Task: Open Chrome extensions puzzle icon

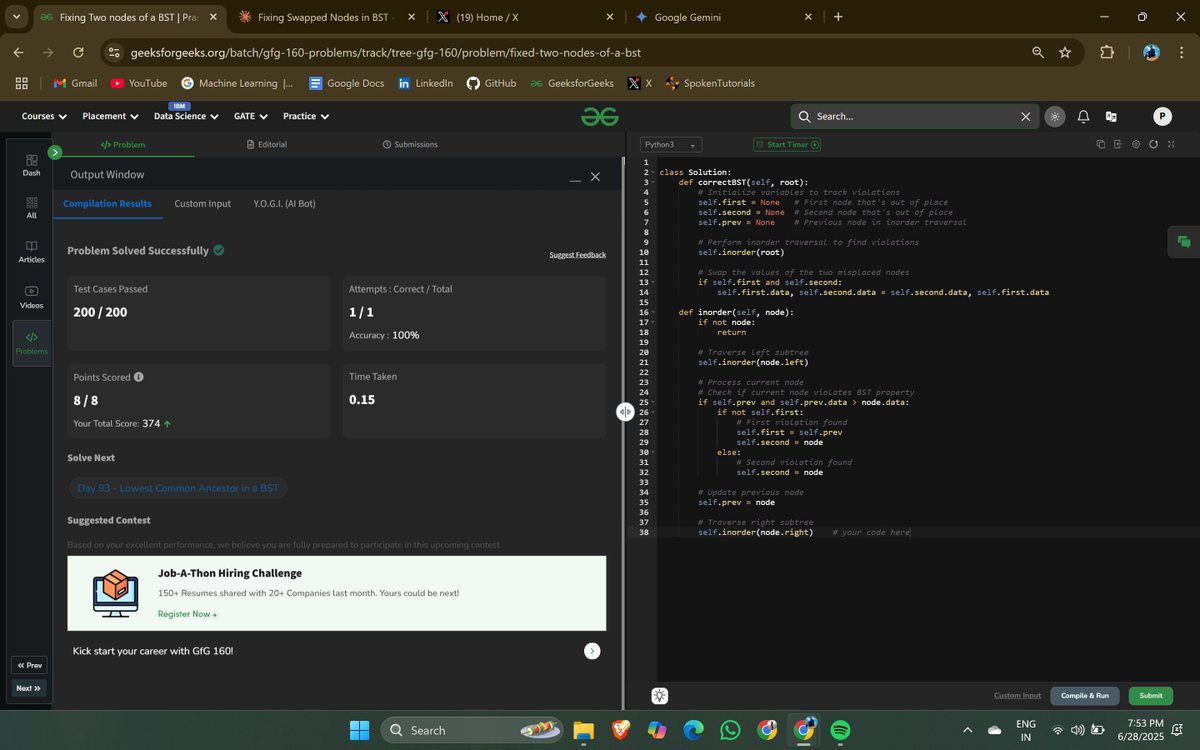Action: pos(1107,52)
